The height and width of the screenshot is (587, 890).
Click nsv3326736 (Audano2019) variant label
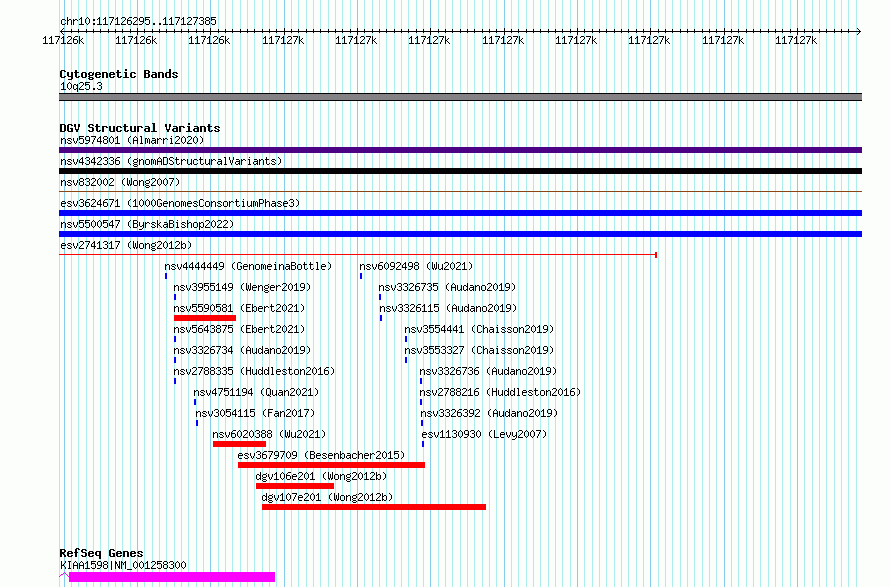pyautogui.click(x=488, y=371)
